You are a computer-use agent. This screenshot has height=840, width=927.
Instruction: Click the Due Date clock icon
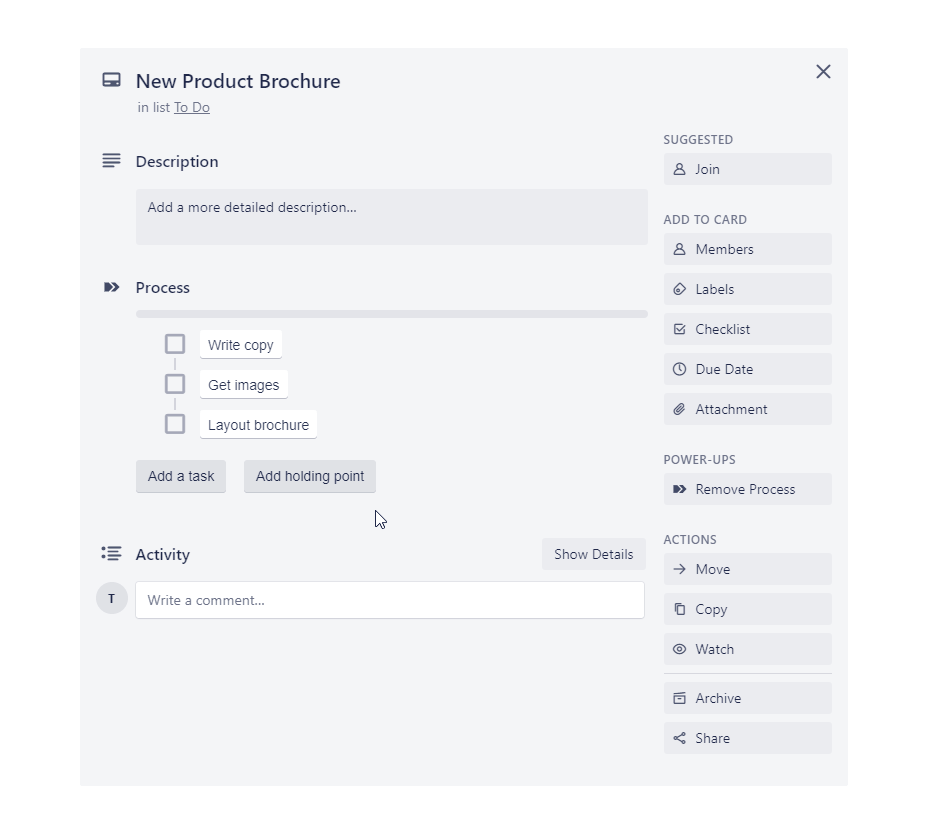681,369
